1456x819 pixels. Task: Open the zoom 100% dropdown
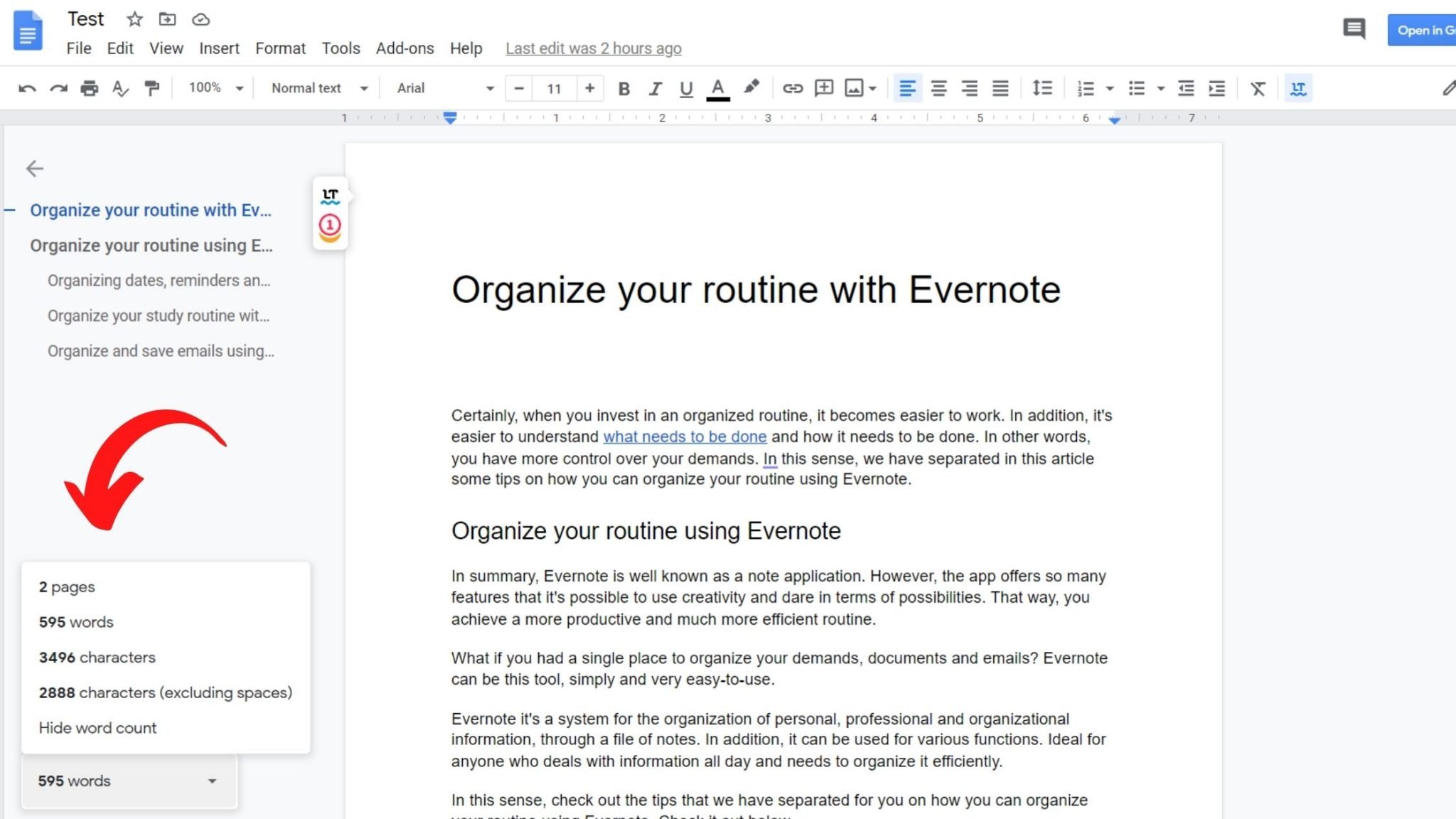216,88
